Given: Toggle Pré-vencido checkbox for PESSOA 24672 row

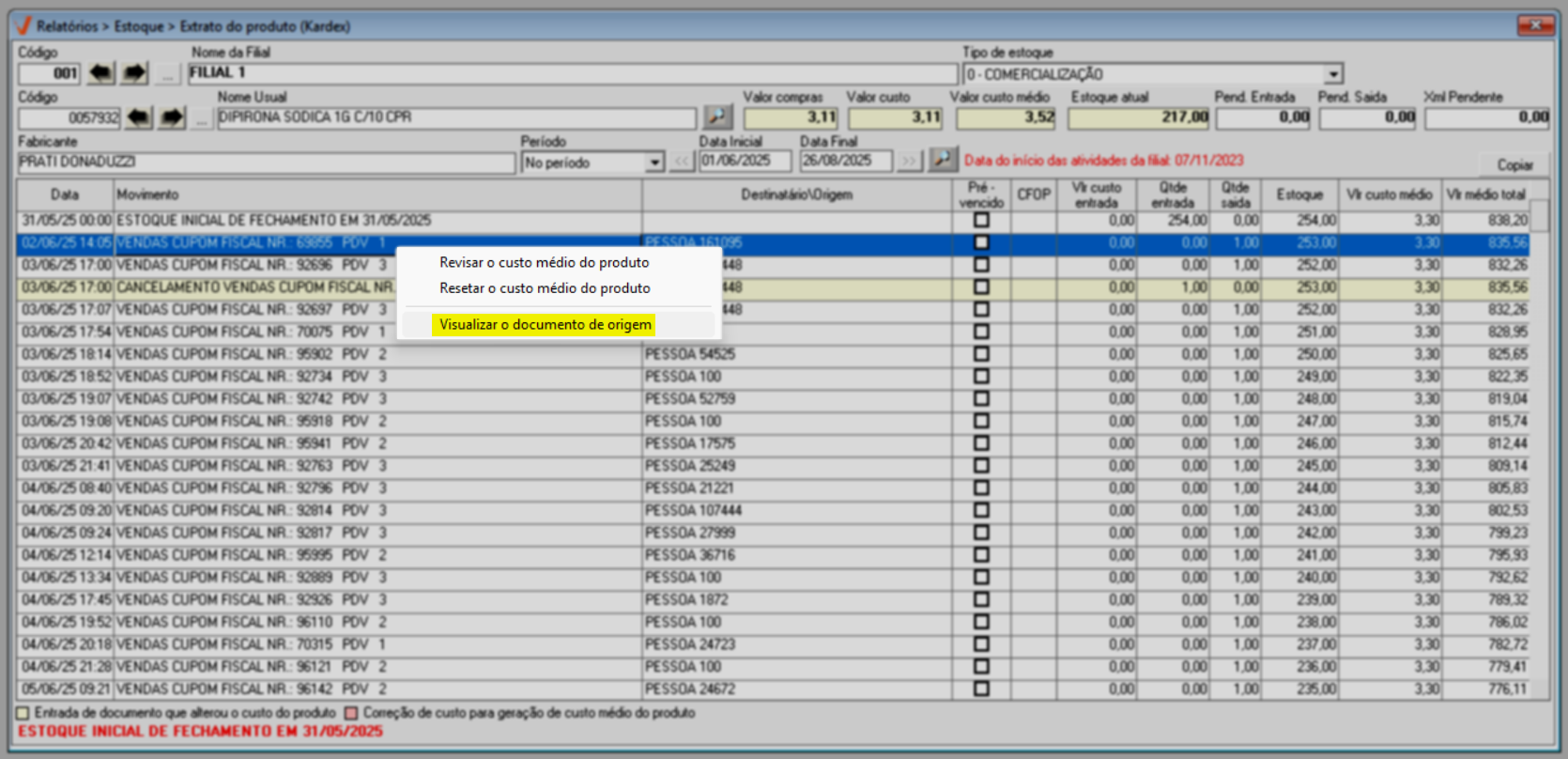Looking at the screenshot, I should [981, 689].
